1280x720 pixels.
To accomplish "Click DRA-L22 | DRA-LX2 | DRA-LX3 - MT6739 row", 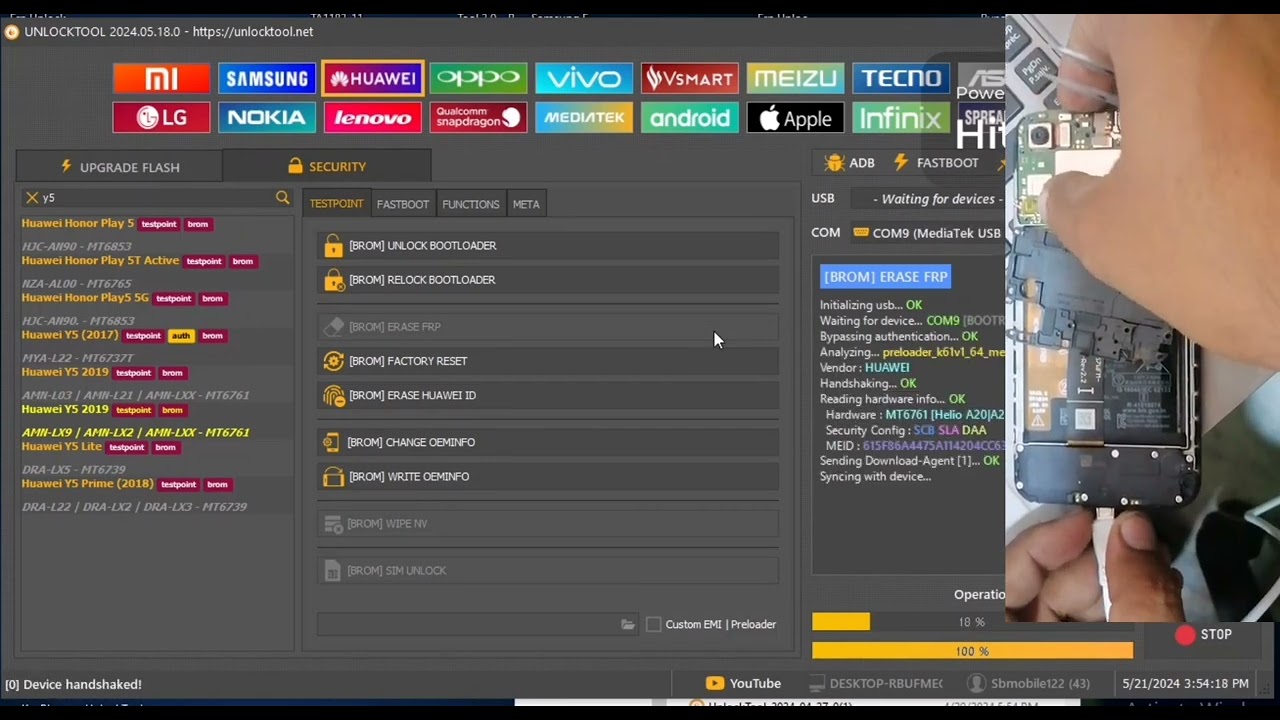I will click(134, 507).
